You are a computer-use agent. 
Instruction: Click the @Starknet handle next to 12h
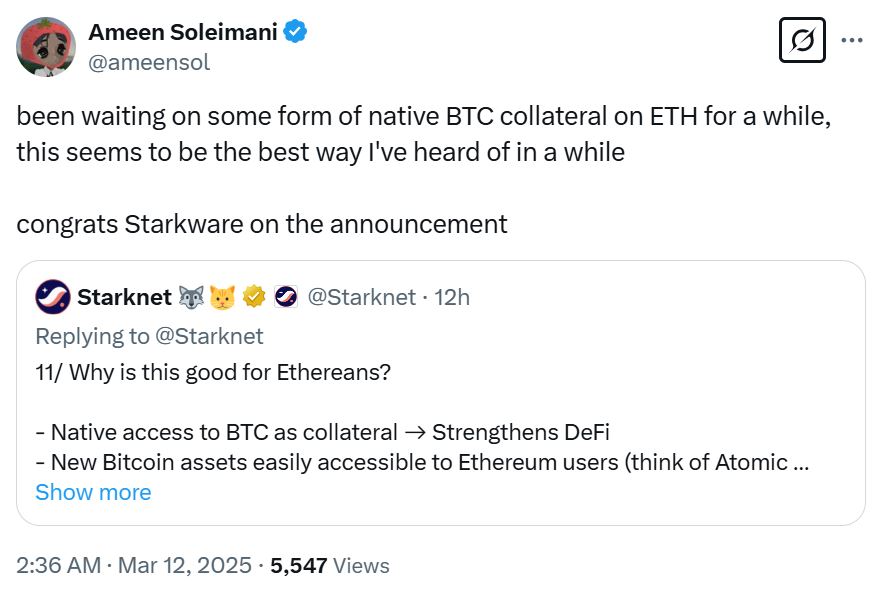coord(361,297)
